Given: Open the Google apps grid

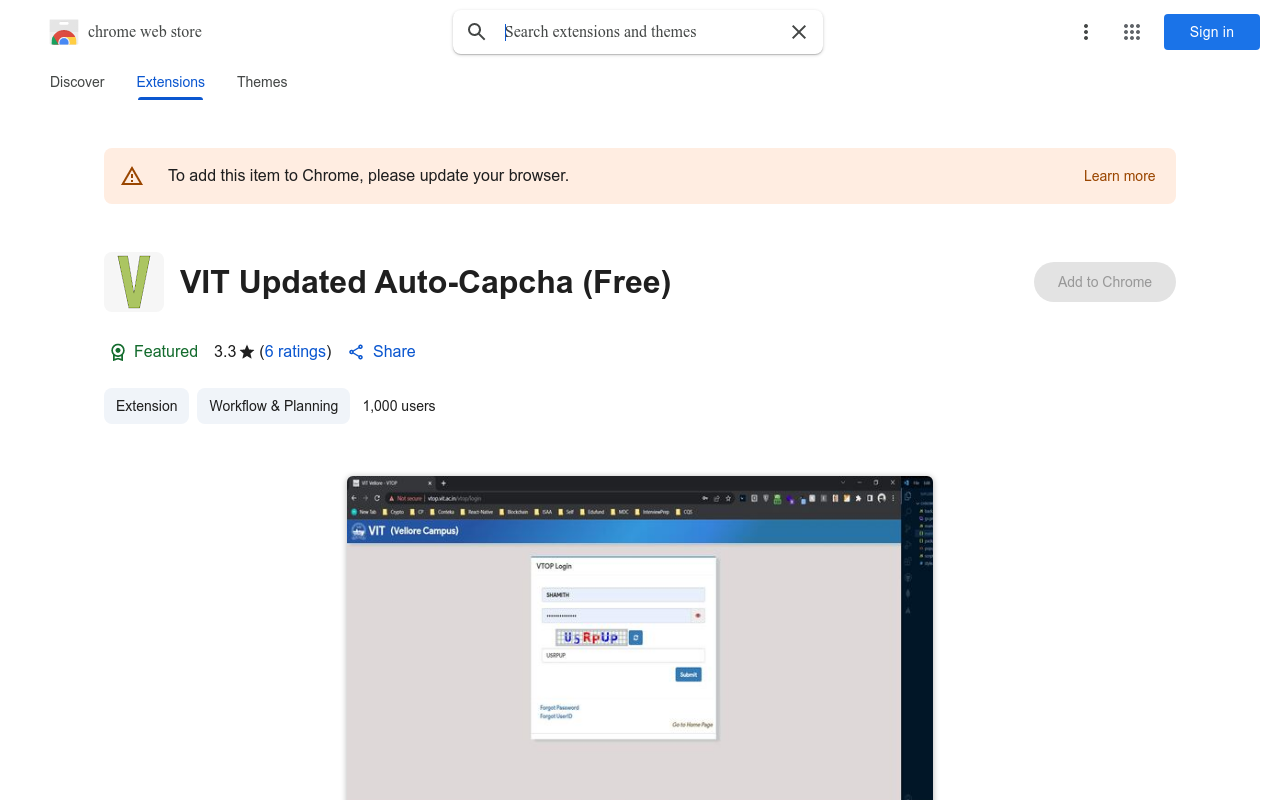Looking at the screenshot, I should click(x=1132, y=32).
